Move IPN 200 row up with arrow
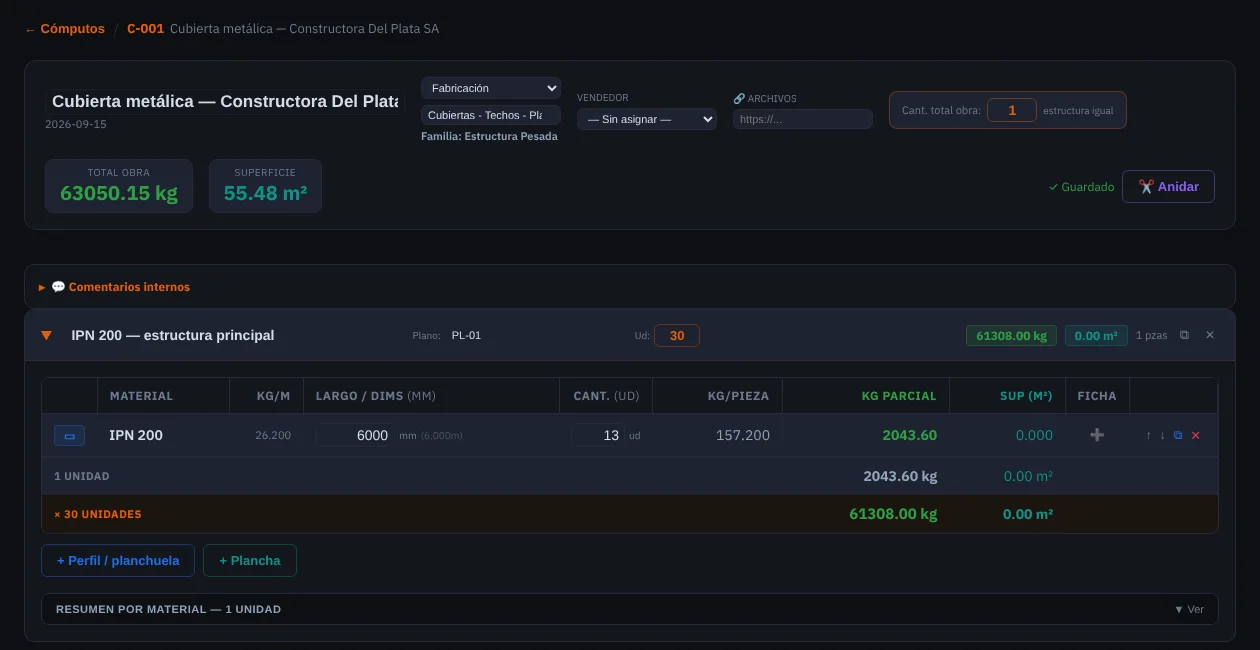Screen dimensions: 1260x650 point(1148,436)
